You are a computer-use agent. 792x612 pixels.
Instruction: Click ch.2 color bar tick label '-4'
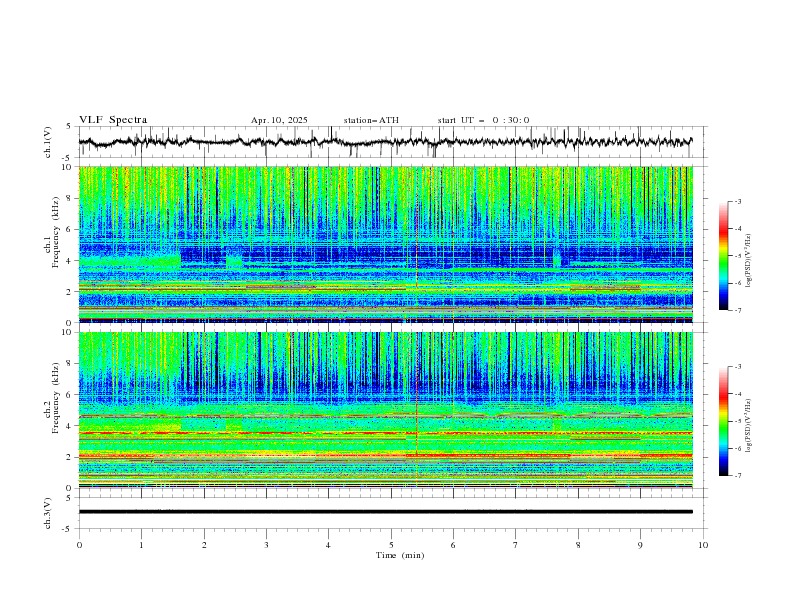[737, 394]
